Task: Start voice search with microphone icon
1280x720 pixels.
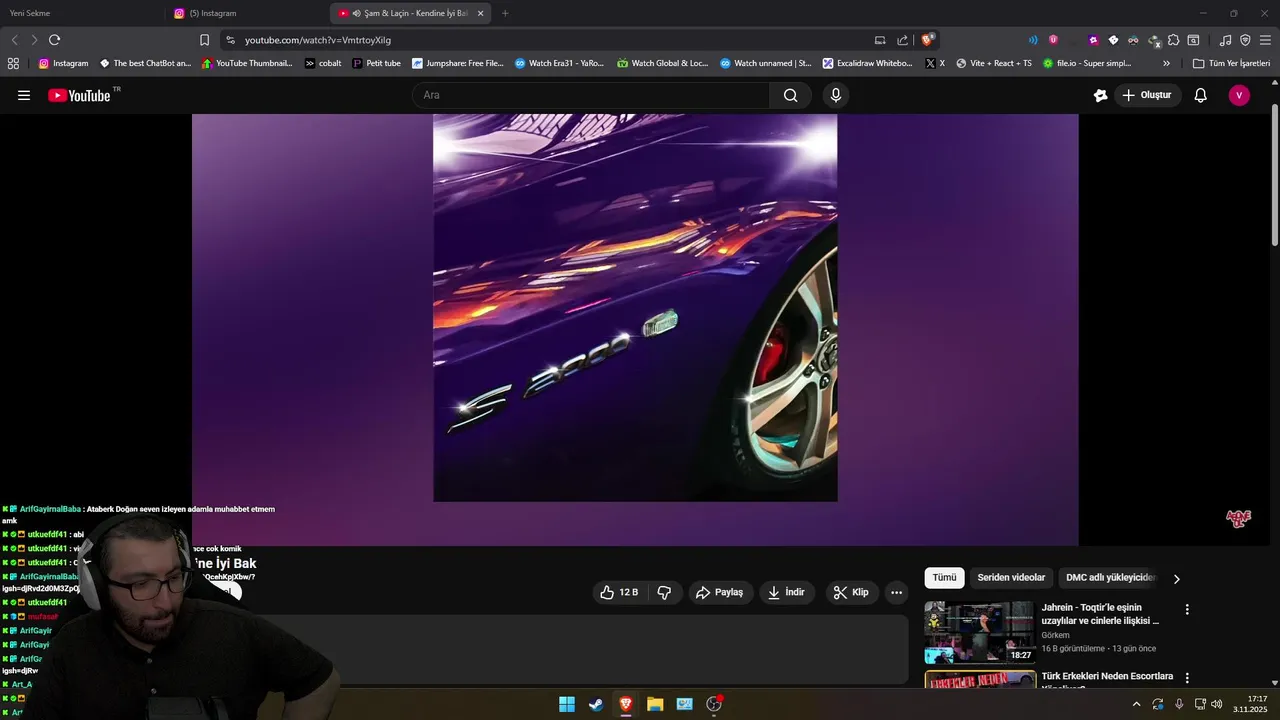Action: 836,95
